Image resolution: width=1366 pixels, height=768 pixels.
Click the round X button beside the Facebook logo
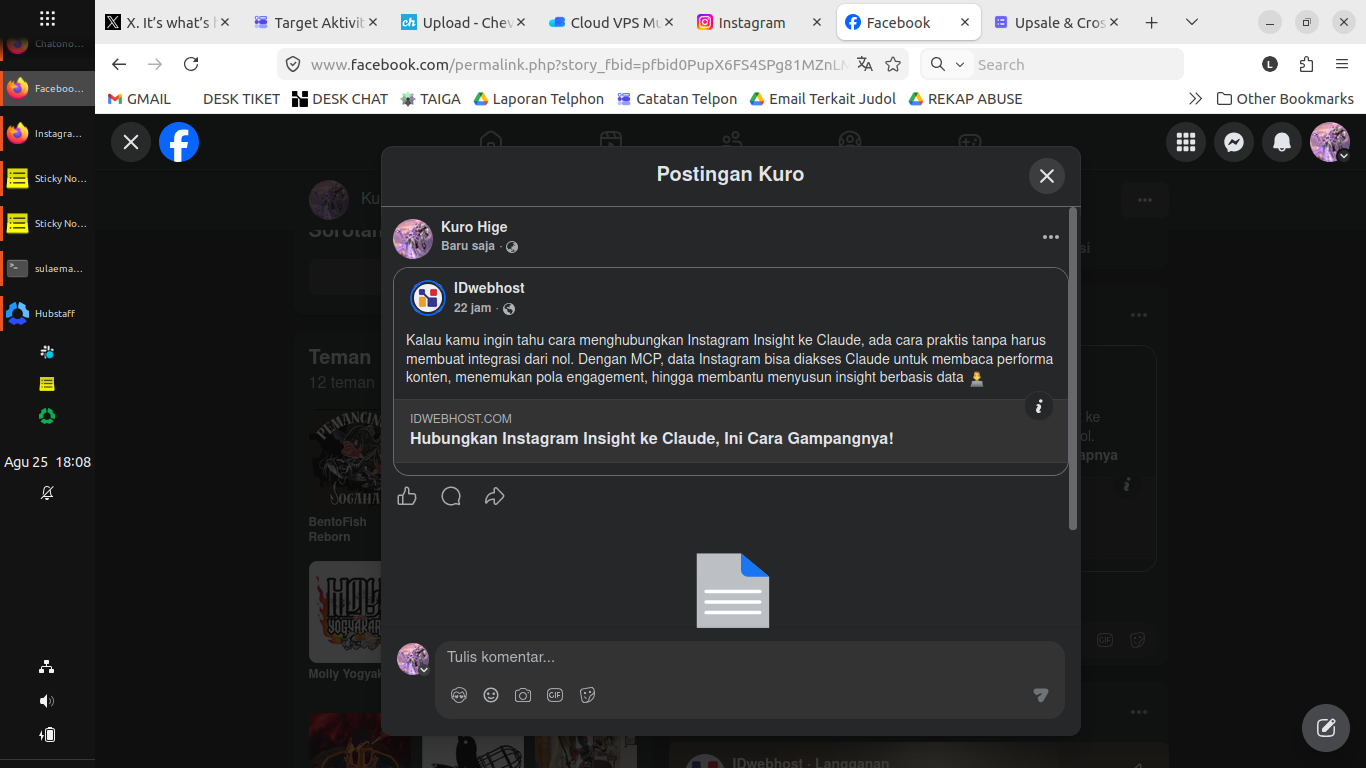131,142
